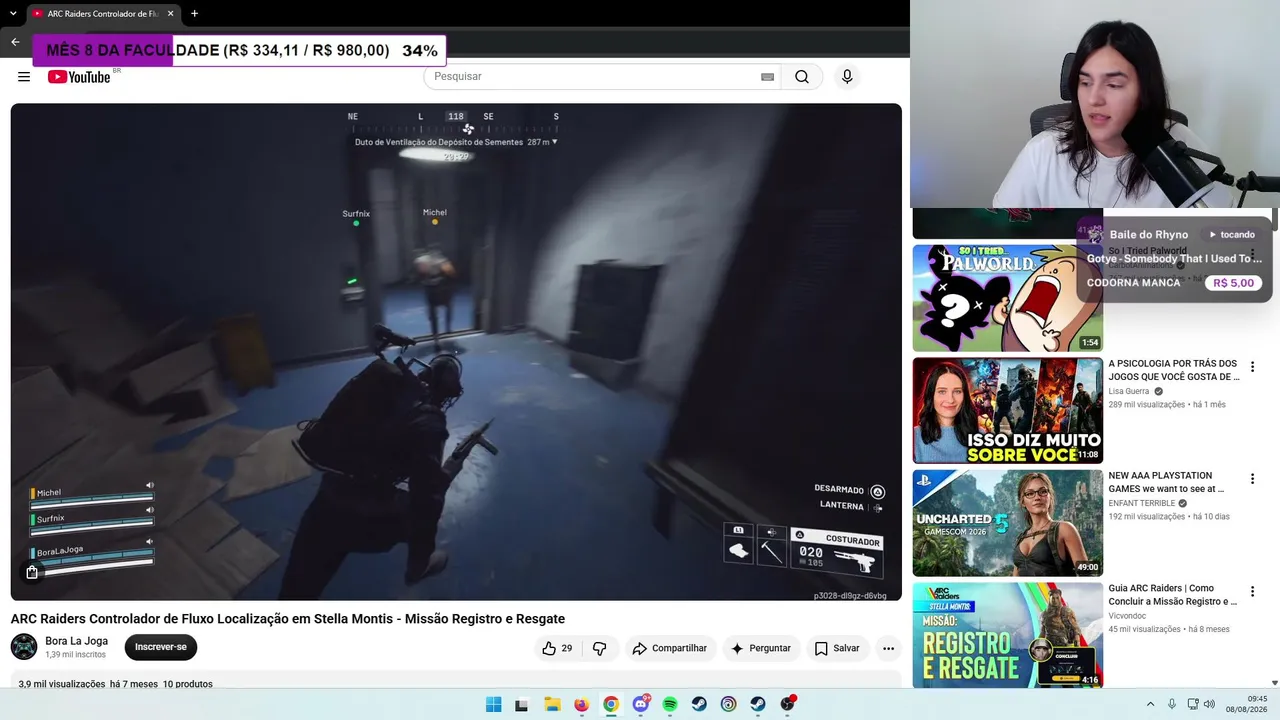Open the Isso Diz Muito Sobre Você thumbnail
1280x720 pixels.
1008,410
